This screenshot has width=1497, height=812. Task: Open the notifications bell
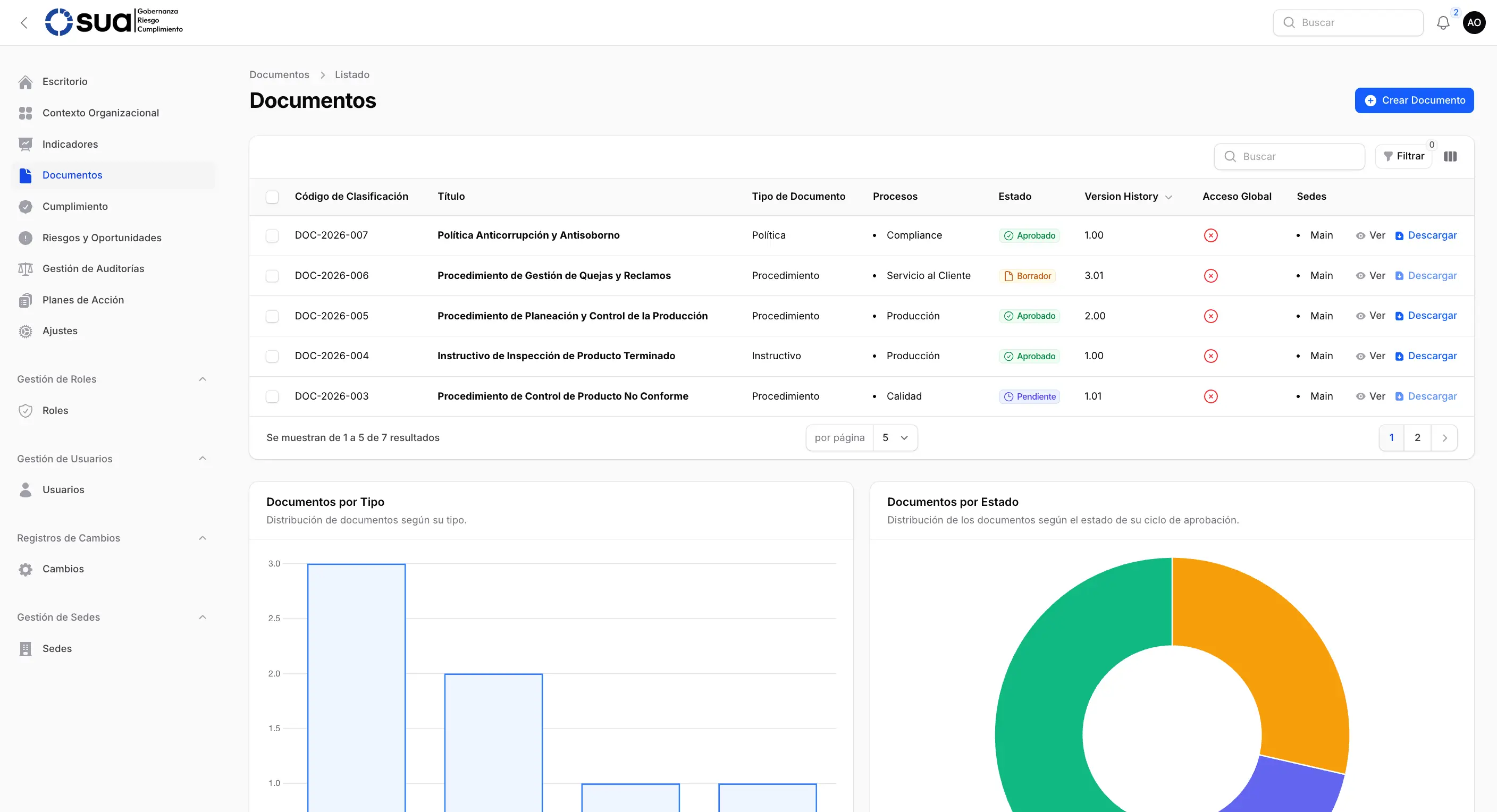pos(1443,23)
